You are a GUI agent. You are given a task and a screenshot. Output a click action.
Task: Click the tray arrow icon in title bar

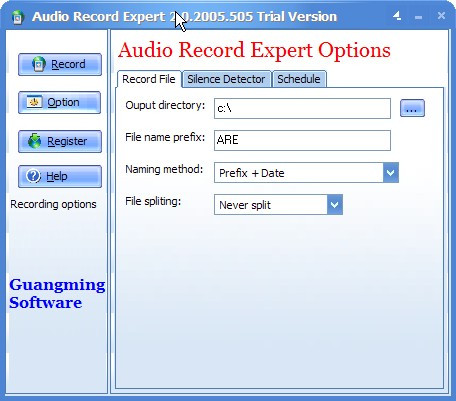click(397, 16)
